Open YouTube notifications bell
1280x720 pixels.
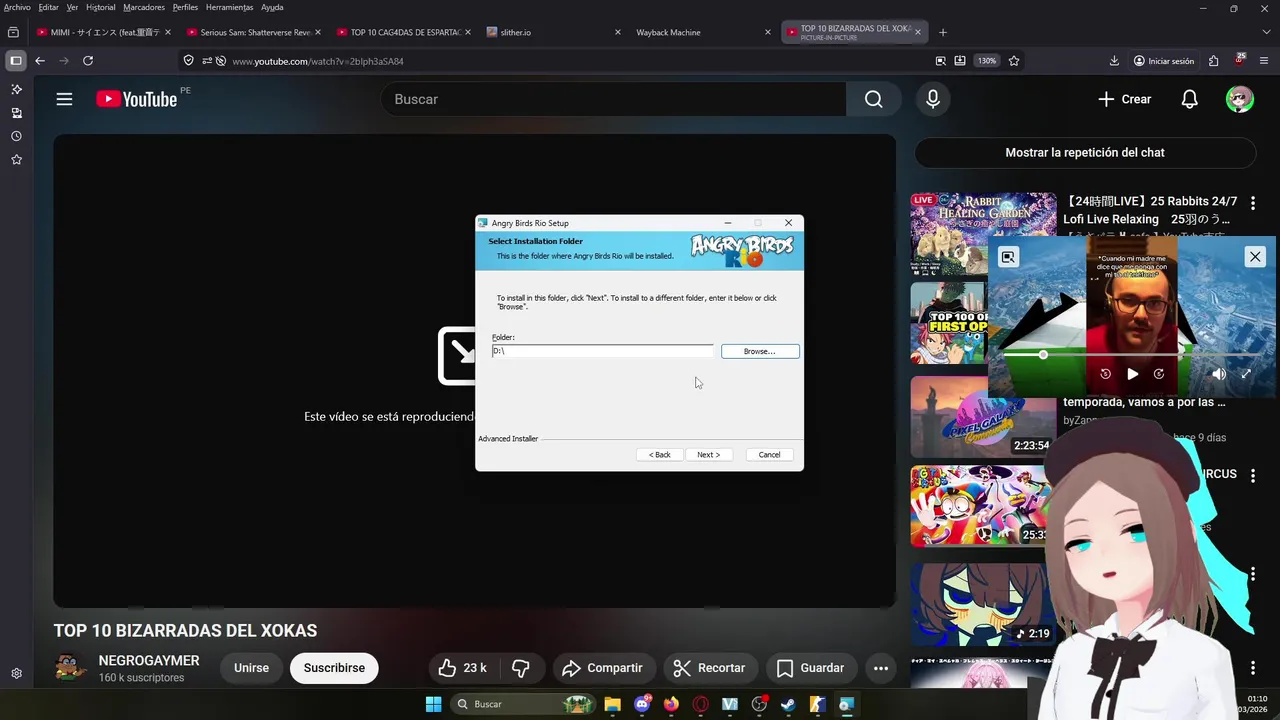pyautogui.click(x=1189, y=99)
